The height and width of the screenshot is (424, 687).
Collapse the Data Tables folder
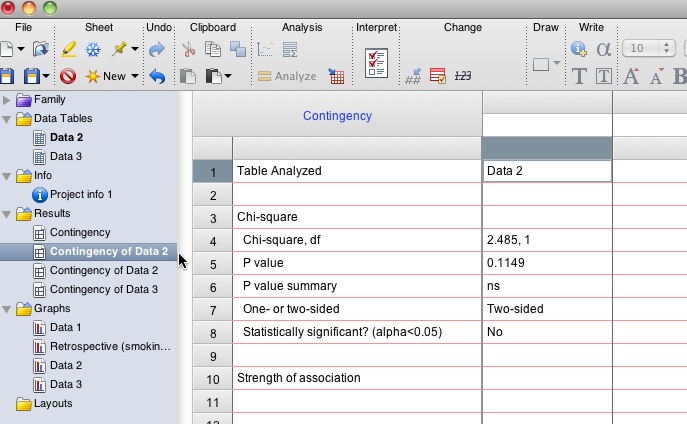pos(8,119)
